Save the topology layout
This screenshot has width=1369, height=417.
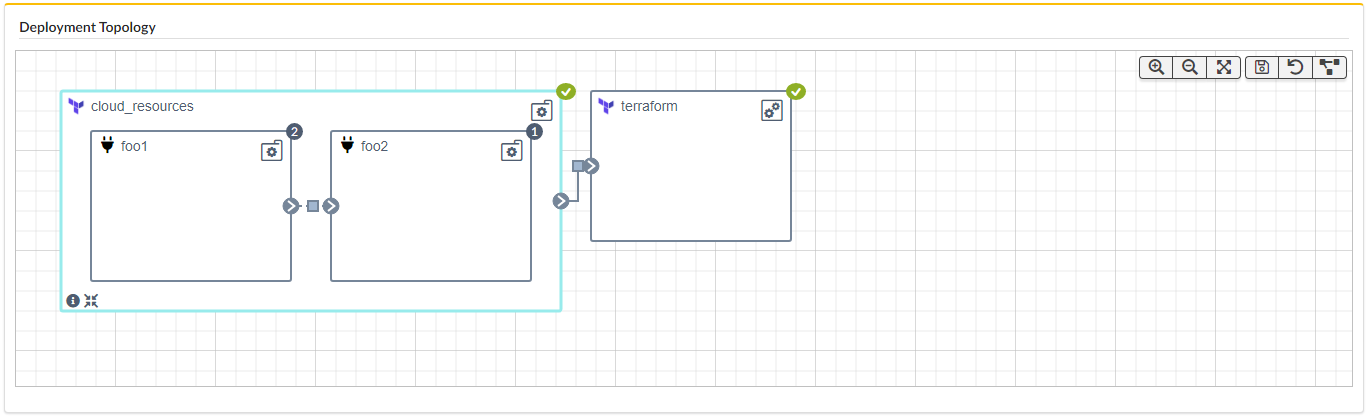(x=1262, y=67)
